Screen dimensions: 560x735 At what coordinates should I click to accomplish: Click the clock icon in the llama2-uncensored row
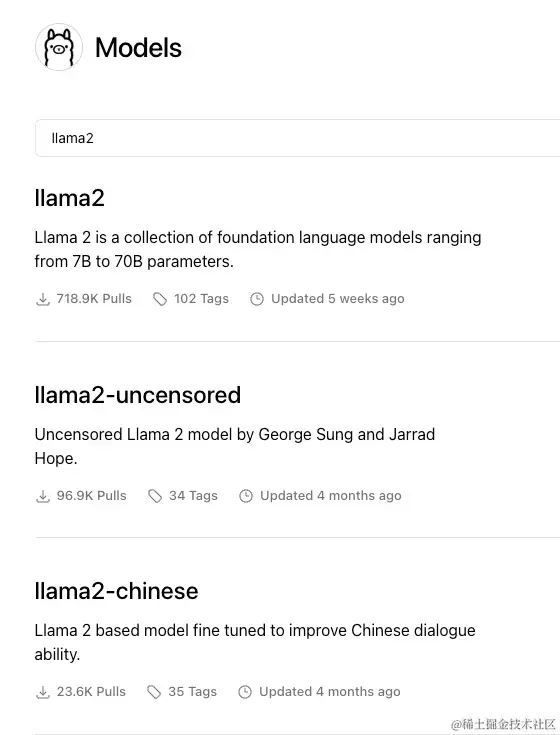click(x=246, y=496)
